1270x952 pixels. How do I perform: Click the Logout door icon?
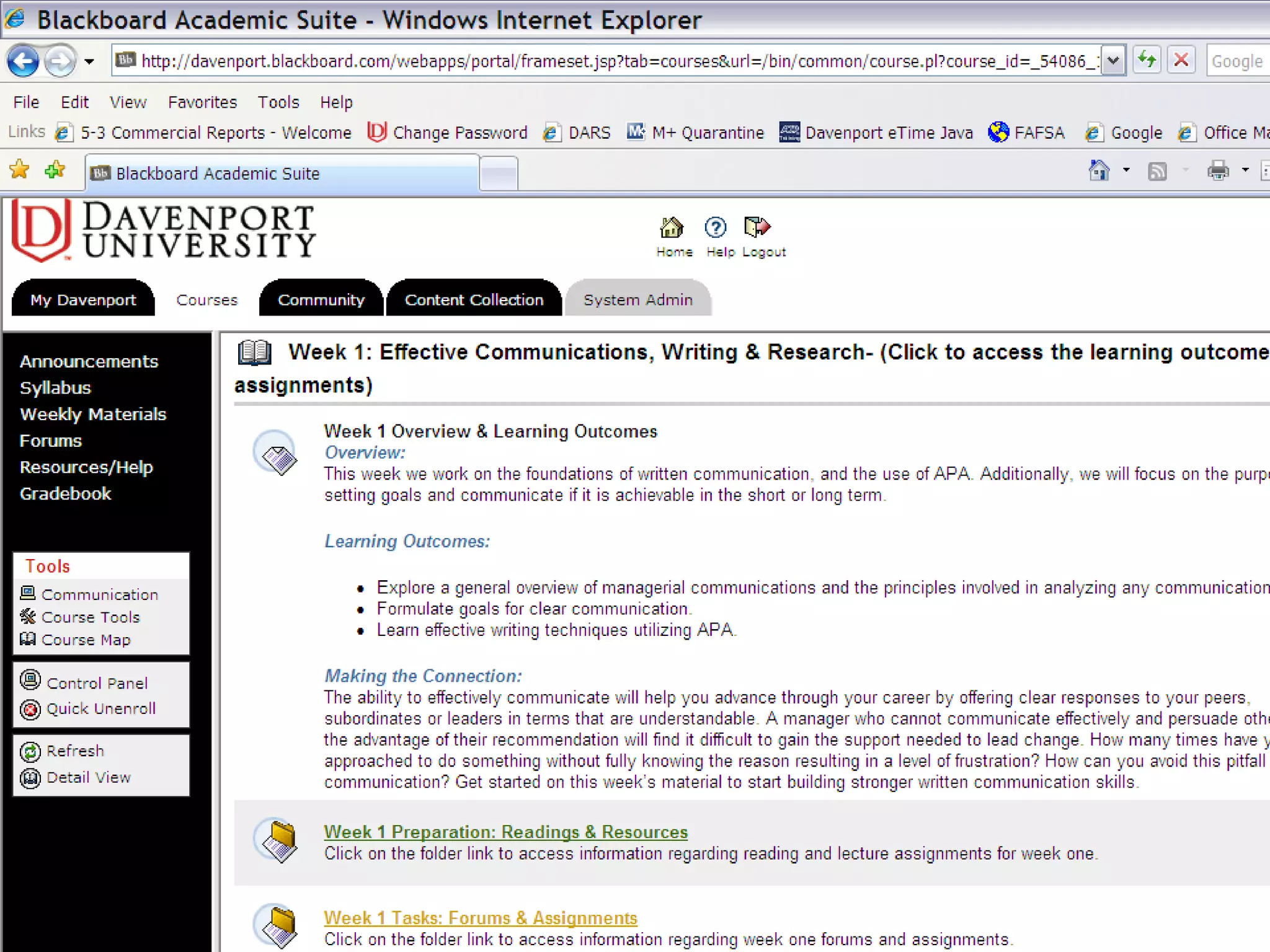tap(757, 228)
